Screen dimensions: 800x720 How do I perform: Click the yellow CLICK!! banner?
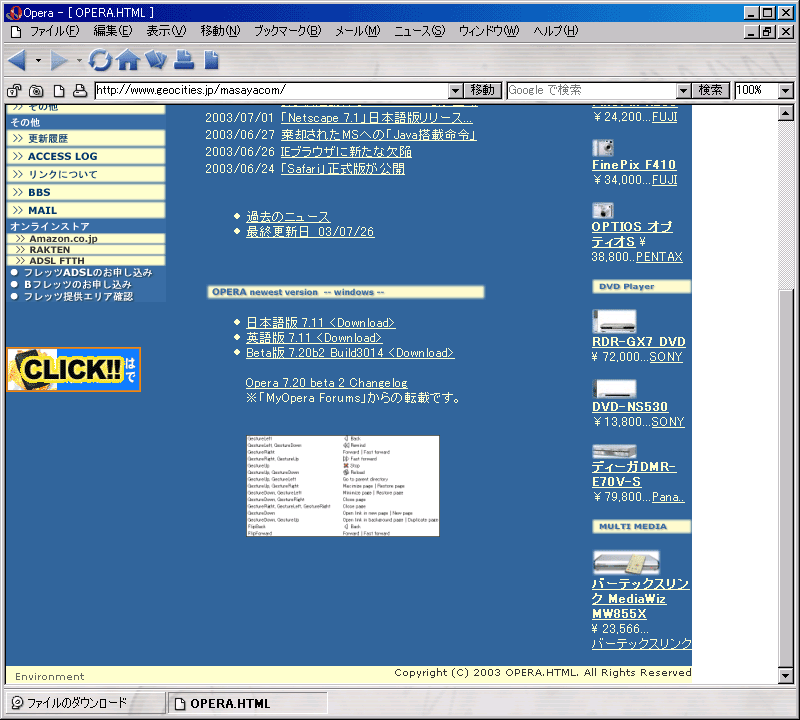[x=73, y=369]
